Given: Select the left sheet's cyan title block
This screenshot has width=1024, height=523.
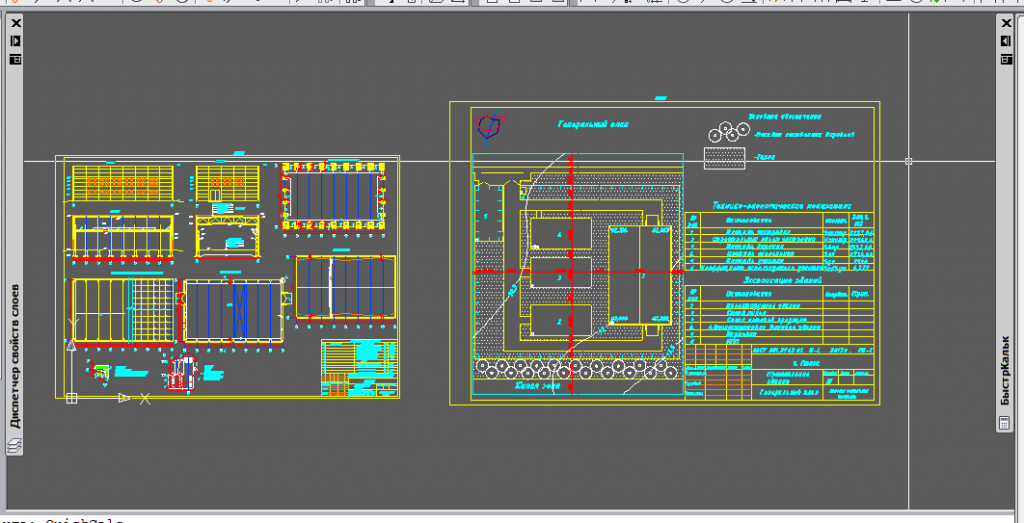Looking at the screenshot, I should coord(359,368).
